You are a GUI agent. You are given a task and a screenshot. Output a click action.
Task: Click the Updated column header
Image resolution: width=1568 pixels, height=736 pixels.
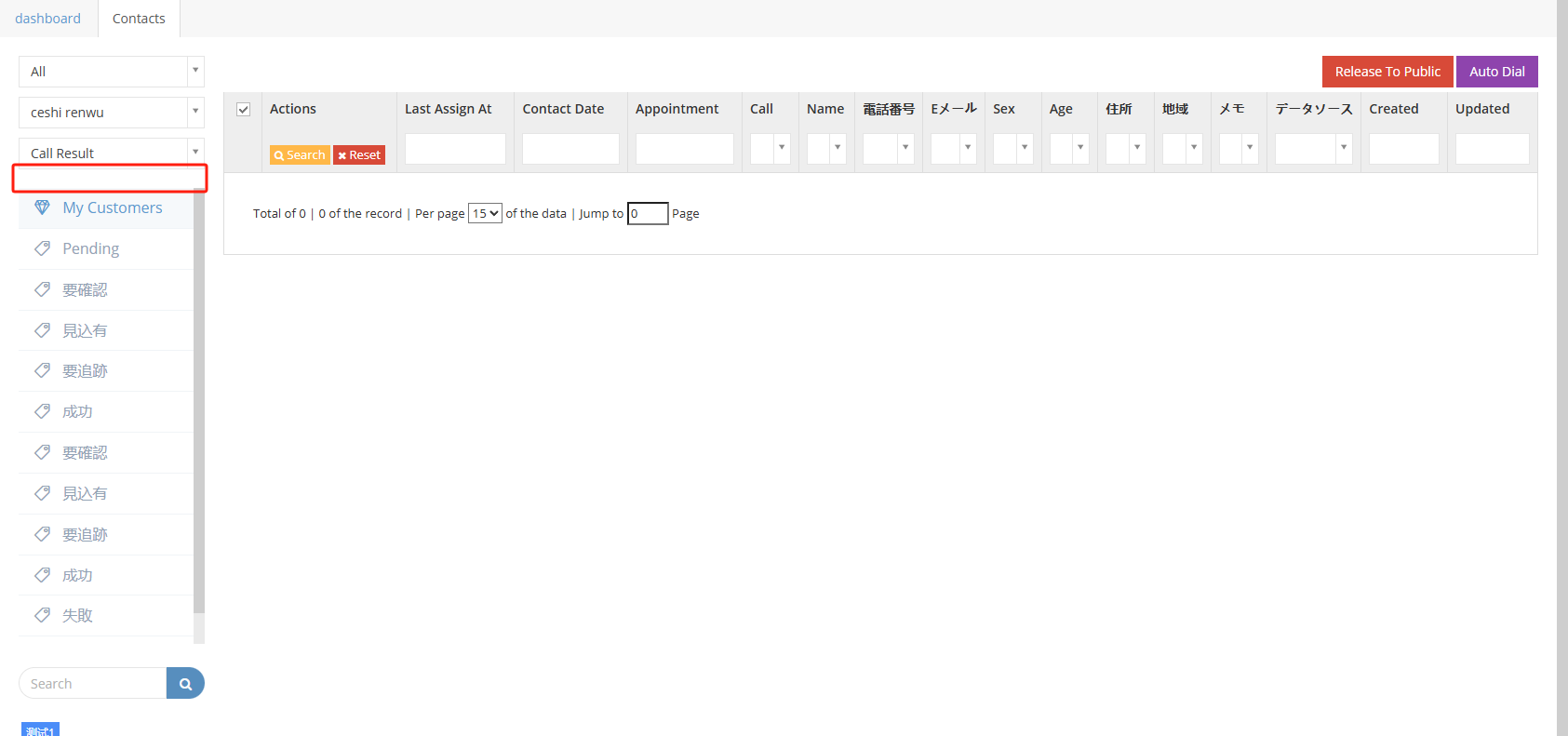(1482, 109)
